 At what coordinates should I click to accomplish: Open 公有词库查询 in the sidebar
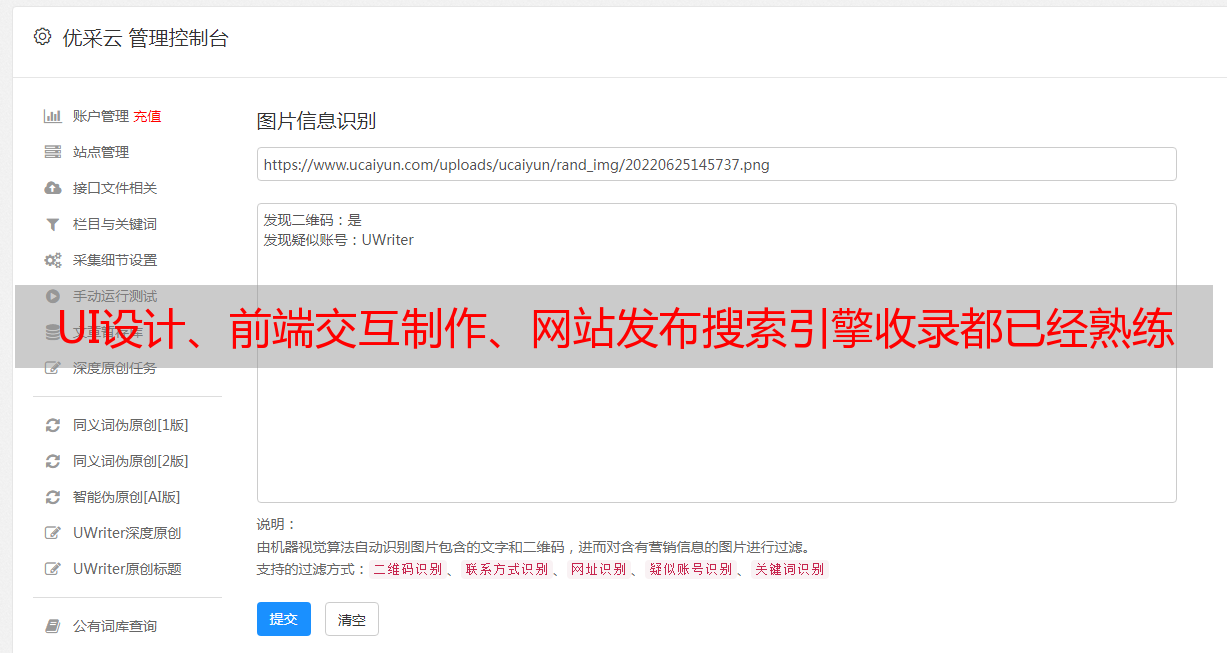click(x=115, y=626)
